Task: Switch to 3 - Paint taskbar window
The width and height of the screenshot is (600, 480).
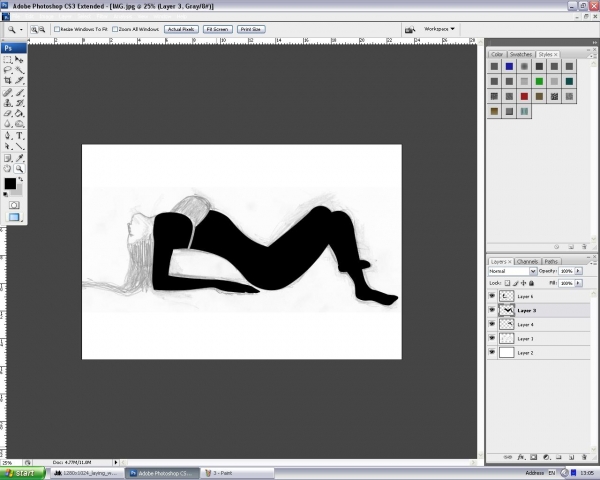Action: 238,473
